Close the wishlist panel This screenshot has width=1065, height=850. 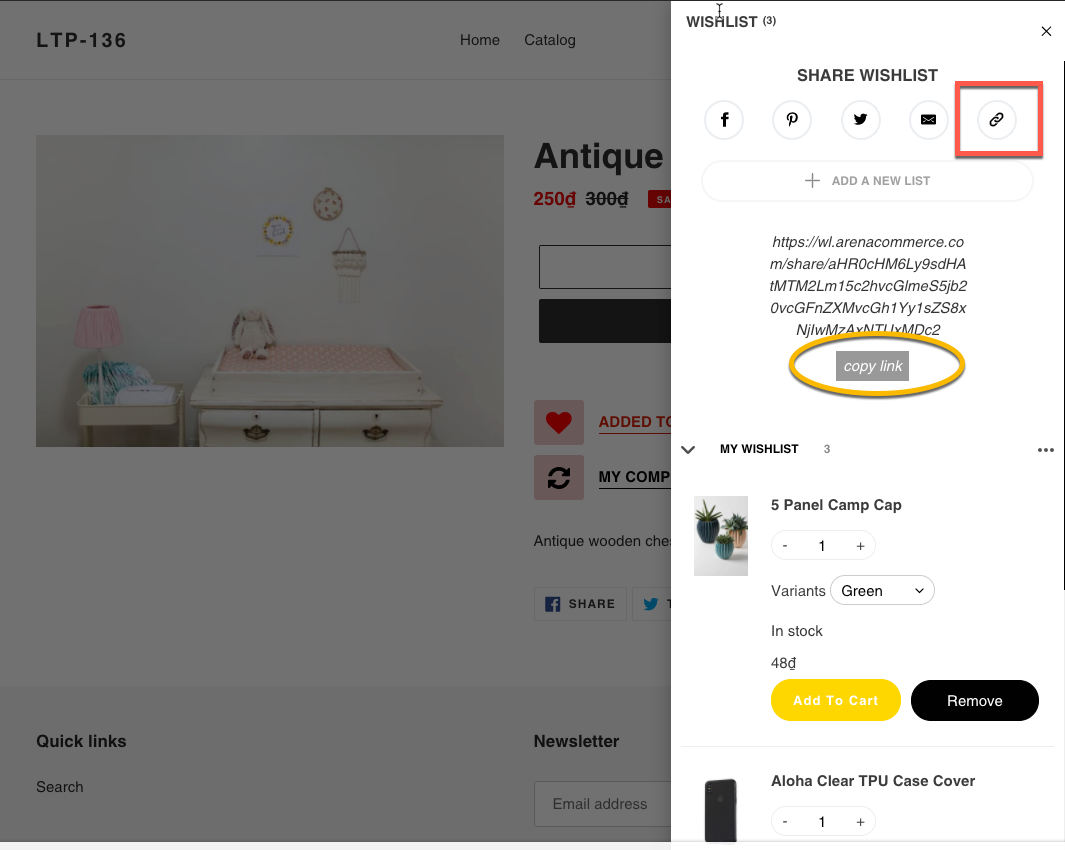click(1046, 31)
